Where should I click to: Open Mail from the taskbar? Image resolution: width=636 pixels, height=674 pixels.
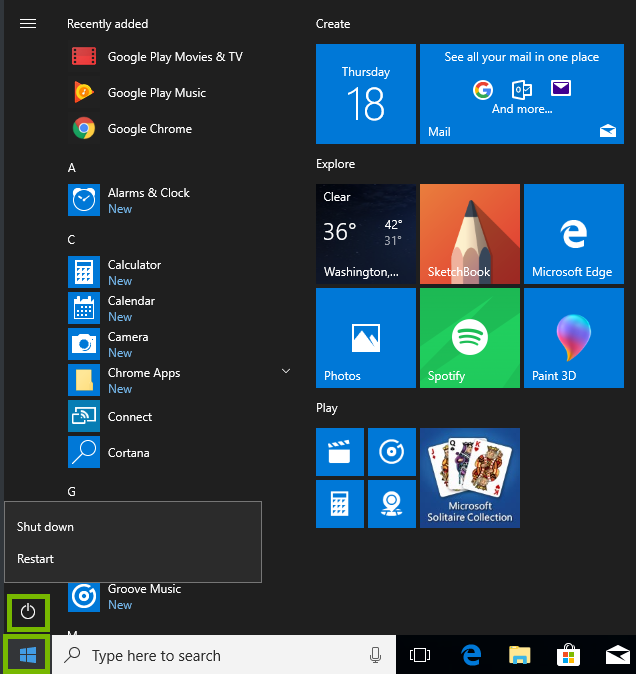618,655
